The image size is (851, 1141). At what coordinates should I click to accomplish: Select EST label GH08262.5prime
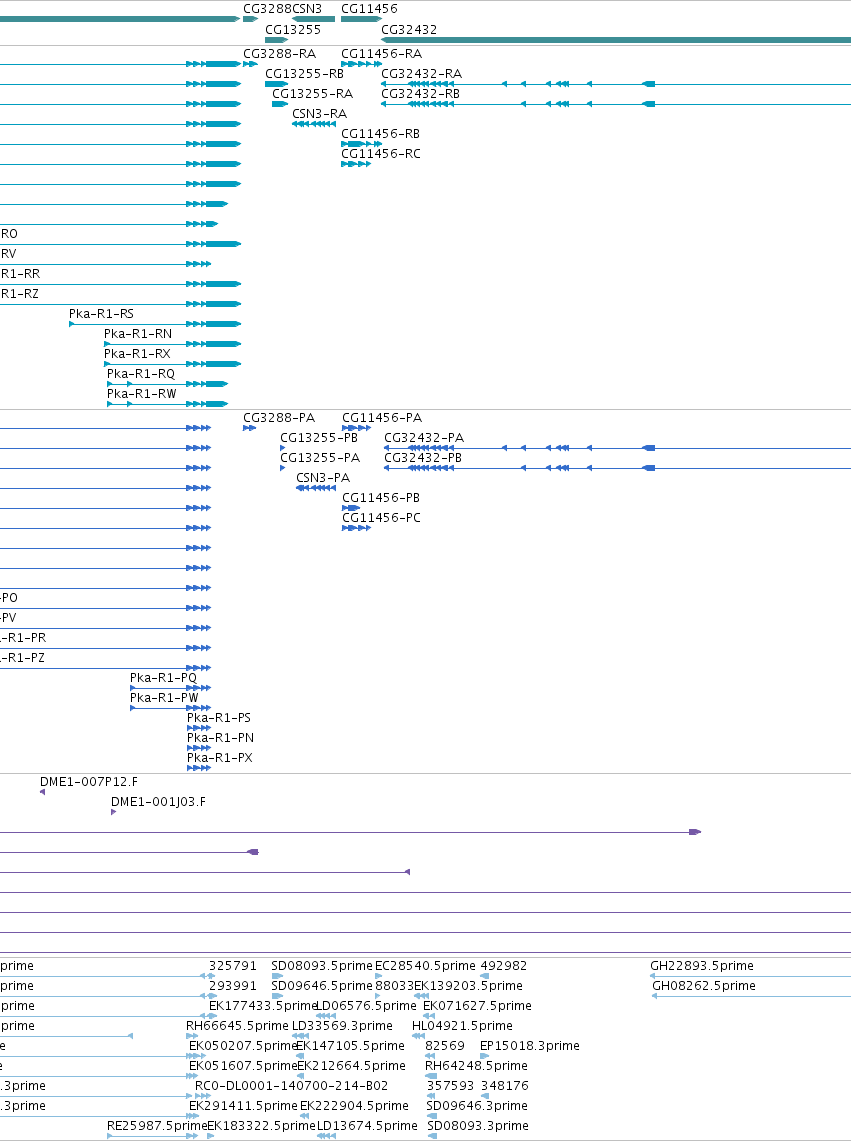(704, 986)
